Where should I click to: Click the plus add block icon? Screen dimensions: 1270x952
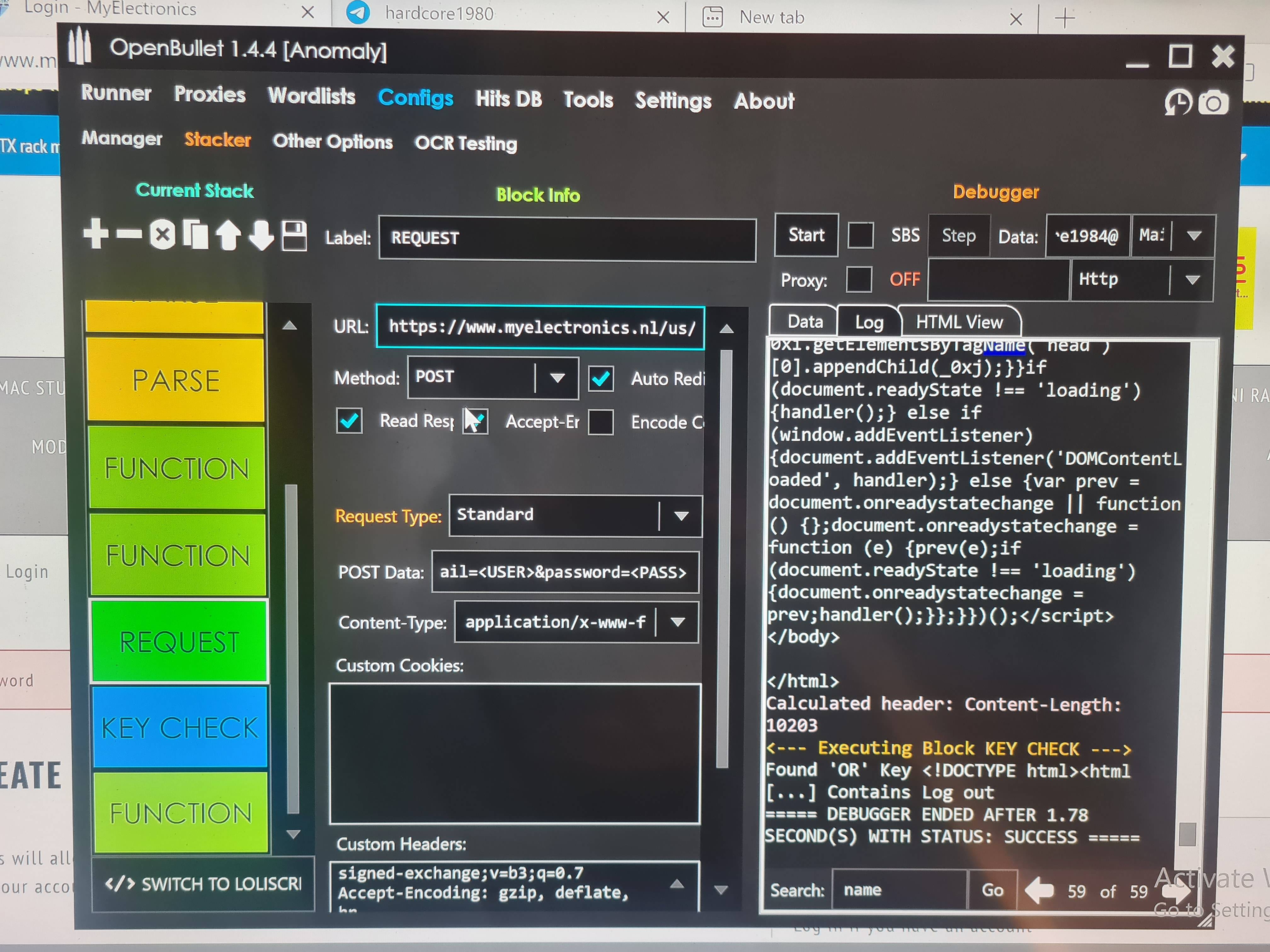tap(96, 234)
